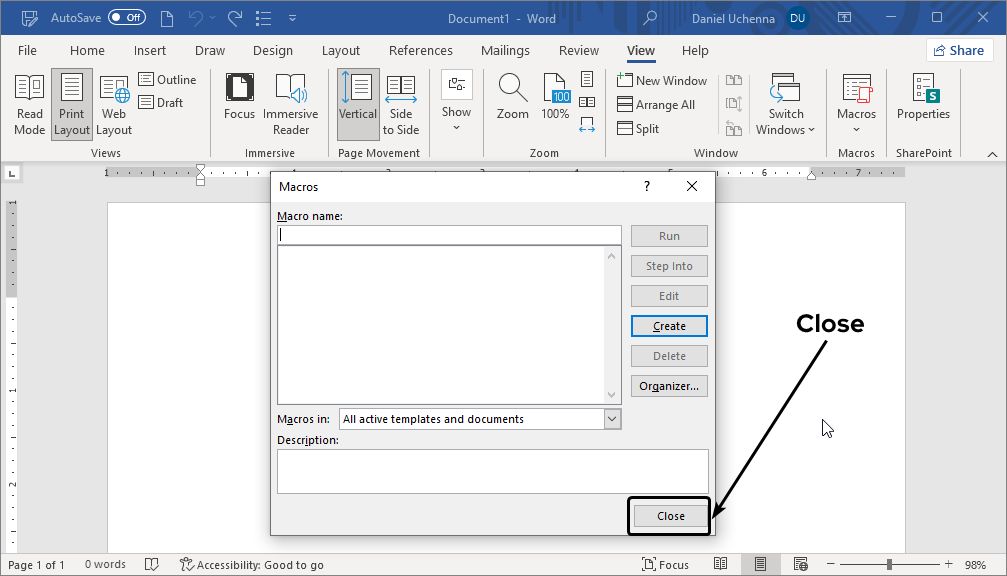Open the Show group options
The width and height of the screenshot is (1007, 576).
click(x=456, y=103)
